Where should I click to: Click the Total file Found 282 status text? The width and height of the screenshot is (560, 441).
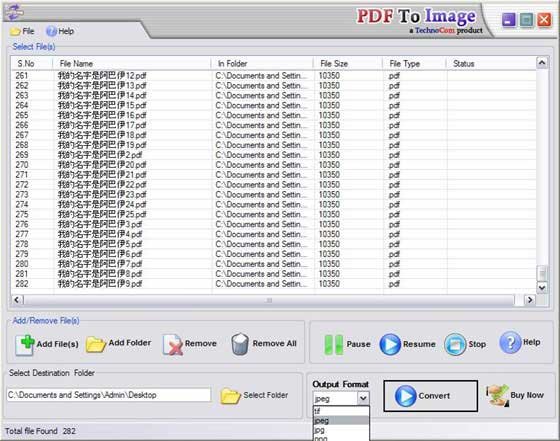[x=40, y=431]
